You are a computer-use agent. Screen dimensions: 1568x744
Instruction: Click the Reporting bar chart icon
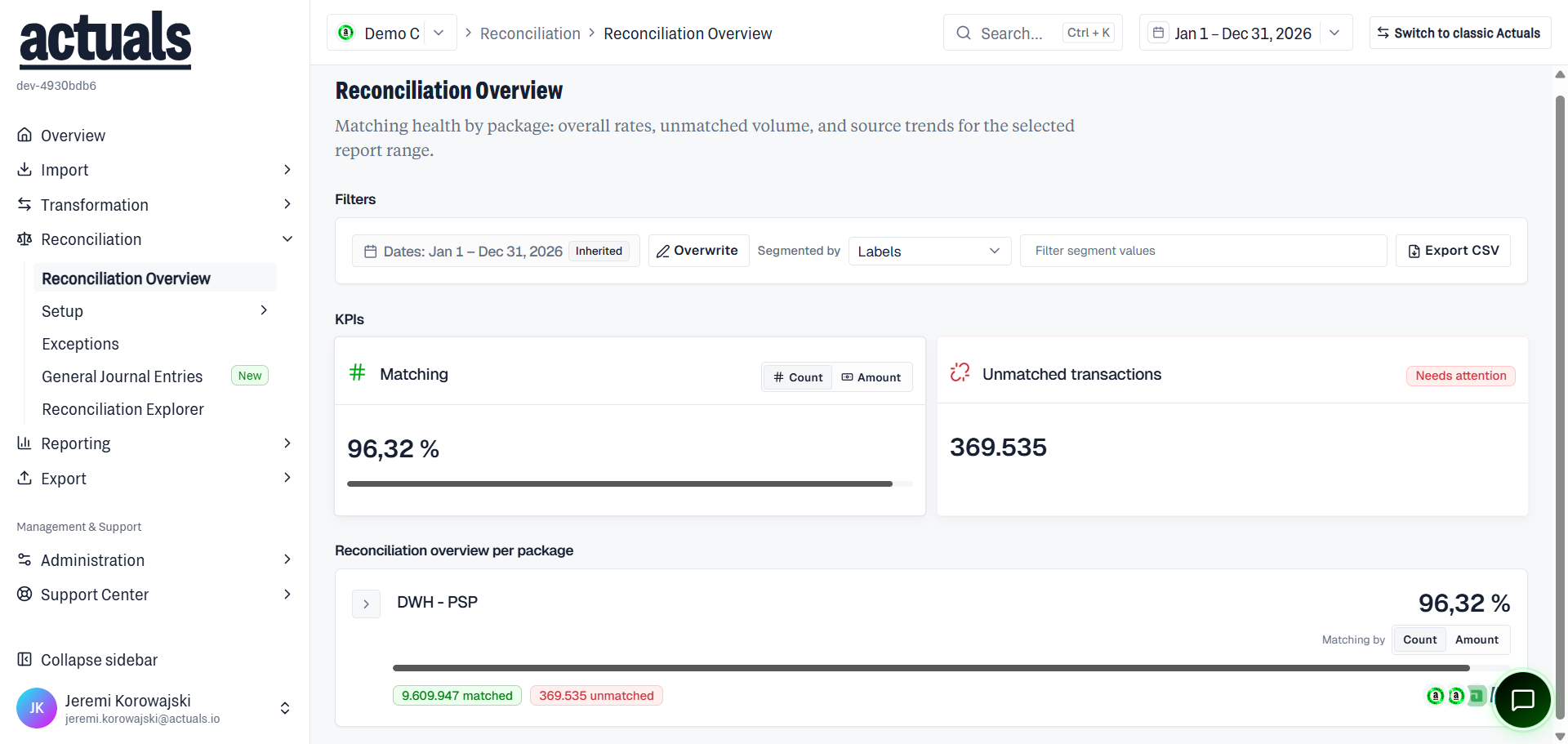coord(24,443)
